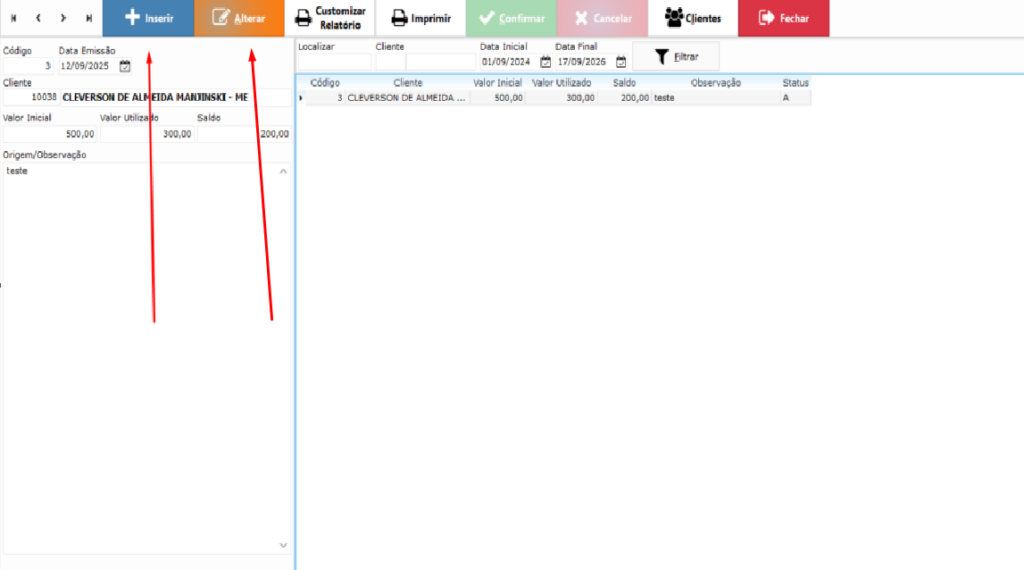Open calendar icon for Data Inicial
1024x570 pixels.
(546, 62)
